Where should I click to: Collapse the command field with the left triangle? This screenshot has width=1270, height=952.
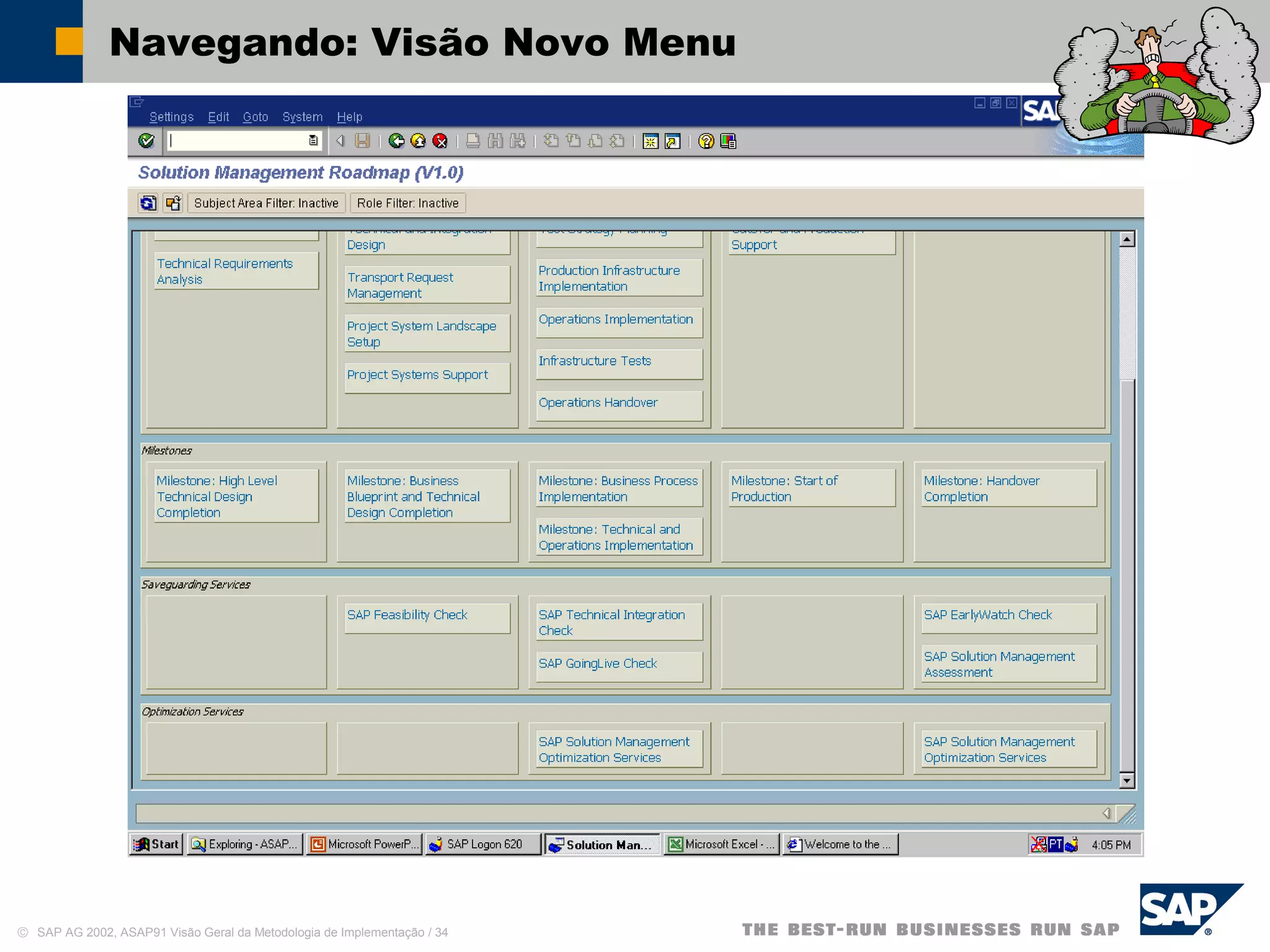[x=340, y=141]
